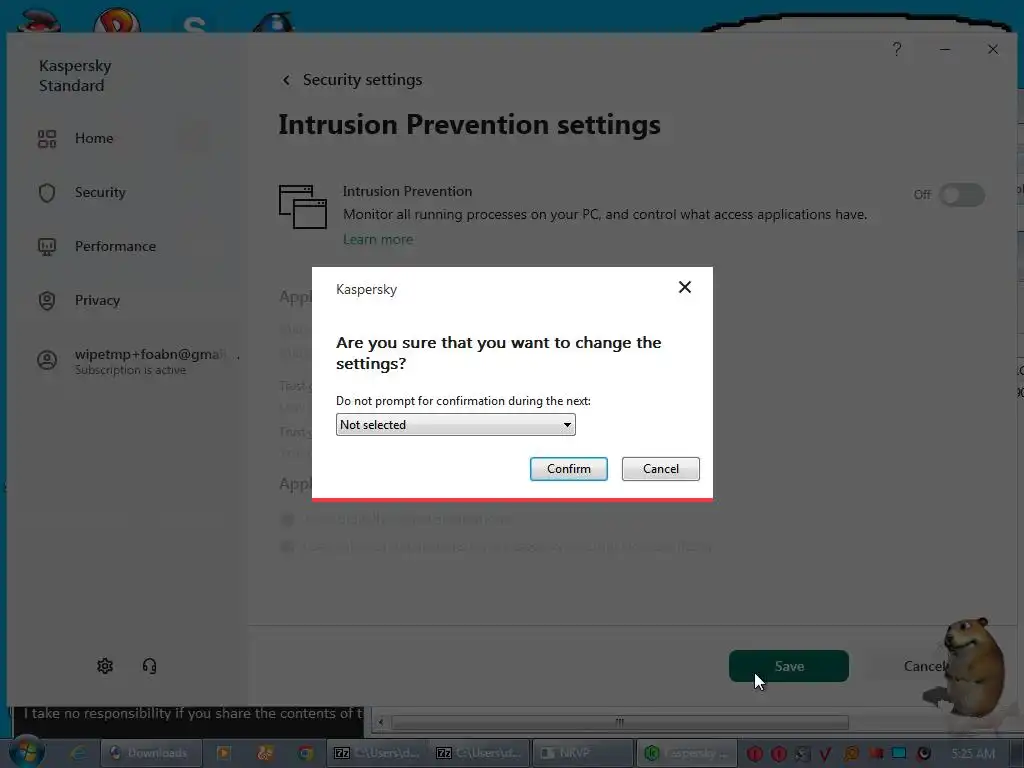Click the account avatar icon
The height and width of the screenshot is (768, 1024).
pyautogui.click(x=47, y=360)
